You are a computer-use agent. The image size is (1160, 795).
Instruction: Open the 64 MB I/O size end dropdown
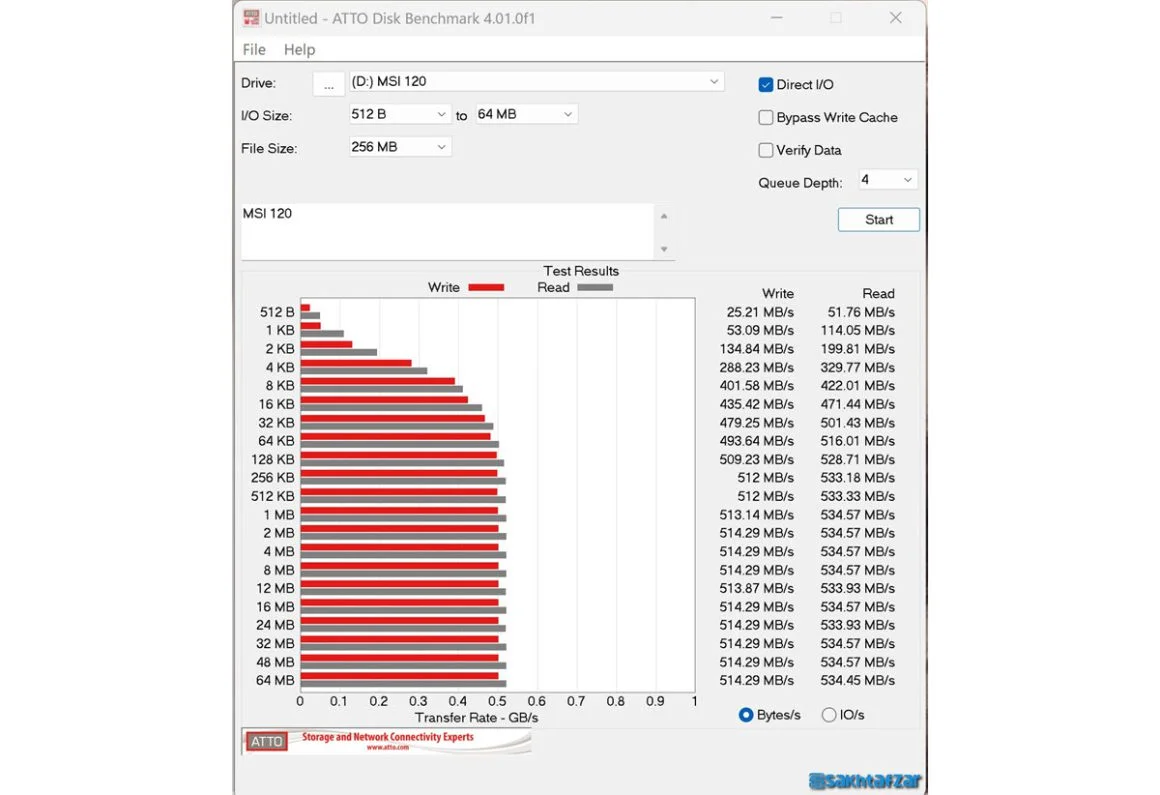point(525,115)
